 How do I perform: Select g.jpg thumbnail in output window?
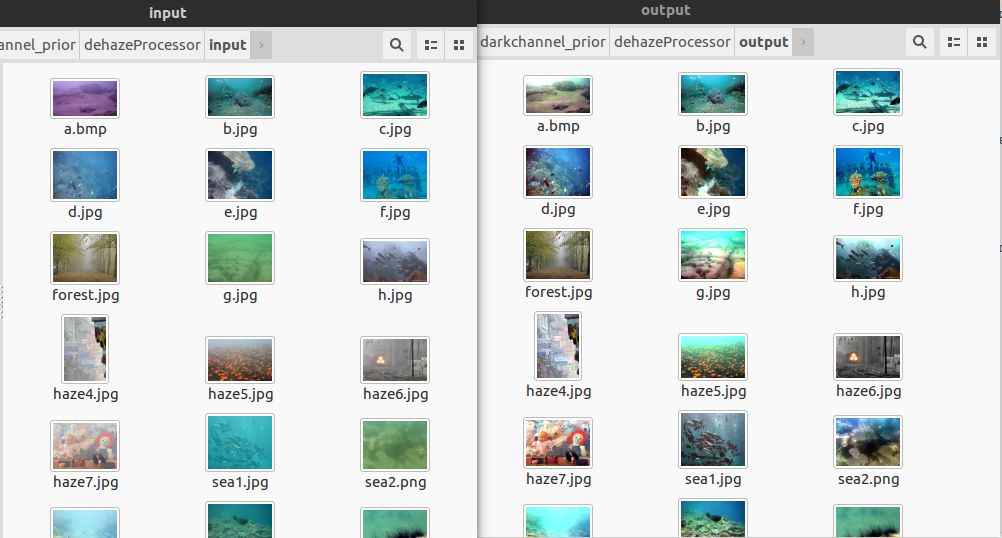[x=713, y=255]
